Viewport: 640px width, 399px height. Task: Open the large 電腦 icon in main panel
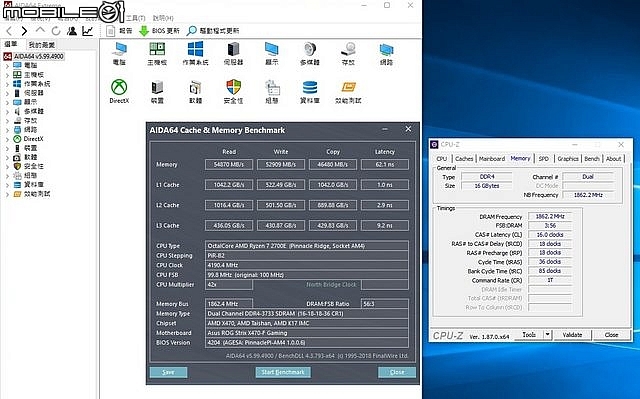119,53
